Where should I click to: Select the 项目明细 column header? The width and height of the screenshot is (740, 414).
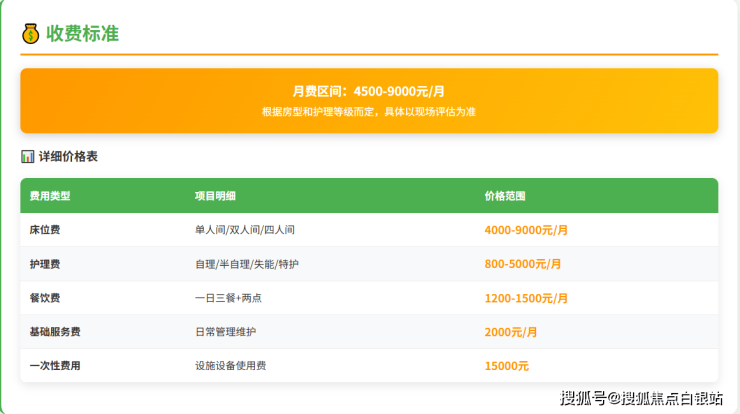point(215,196)
